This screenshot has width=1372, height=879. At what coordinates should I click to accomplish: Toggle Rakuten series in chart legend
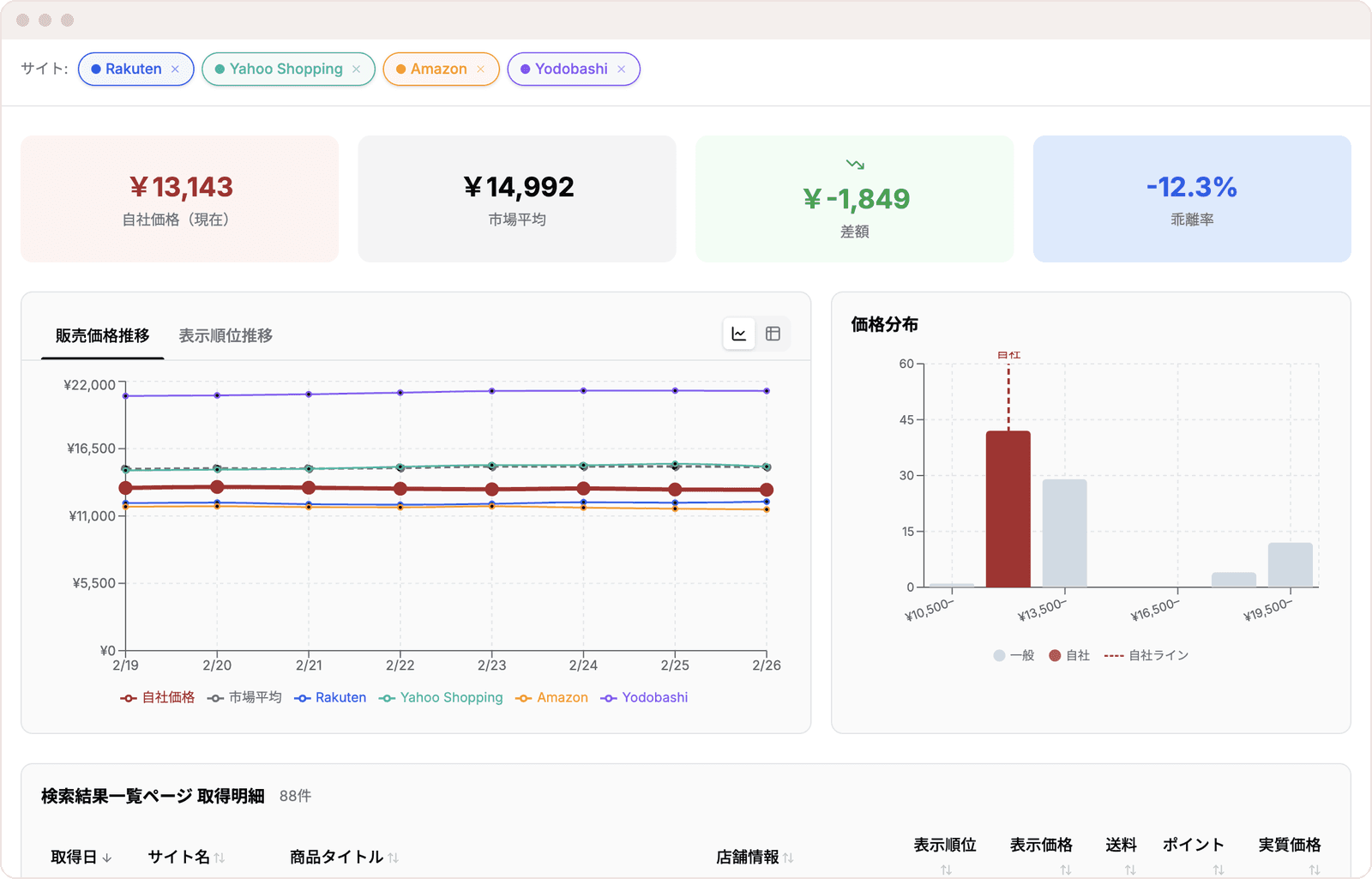coord(330,698)
